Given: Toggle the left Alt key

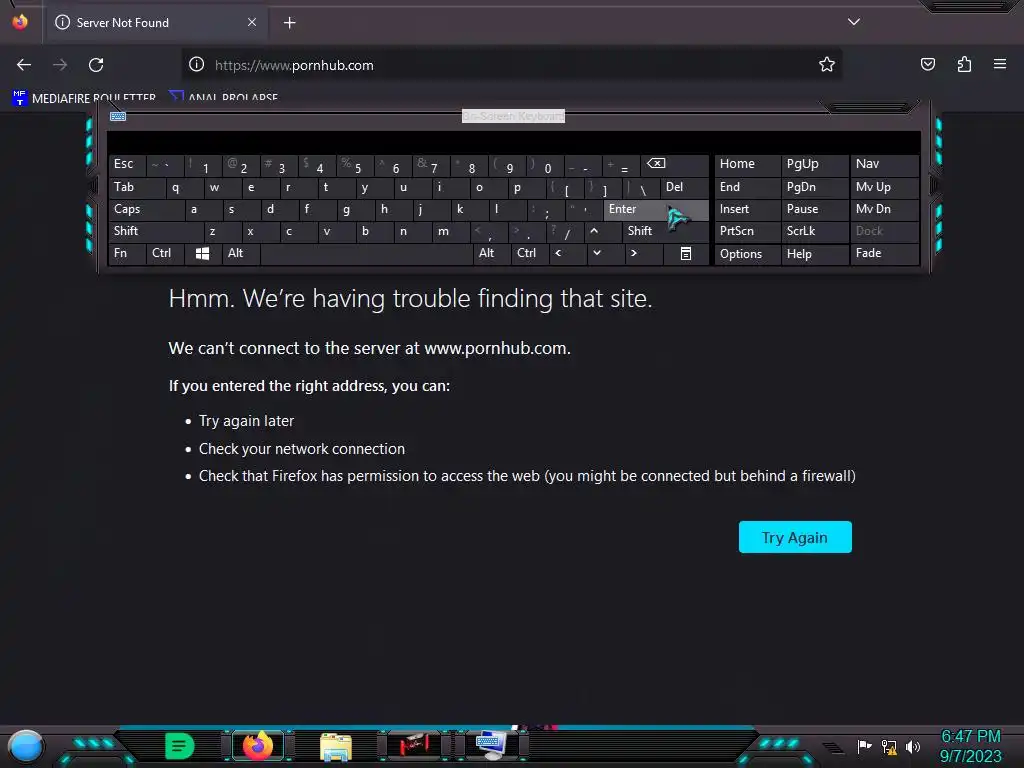Looking at the screenshot, I should [241, 253].
